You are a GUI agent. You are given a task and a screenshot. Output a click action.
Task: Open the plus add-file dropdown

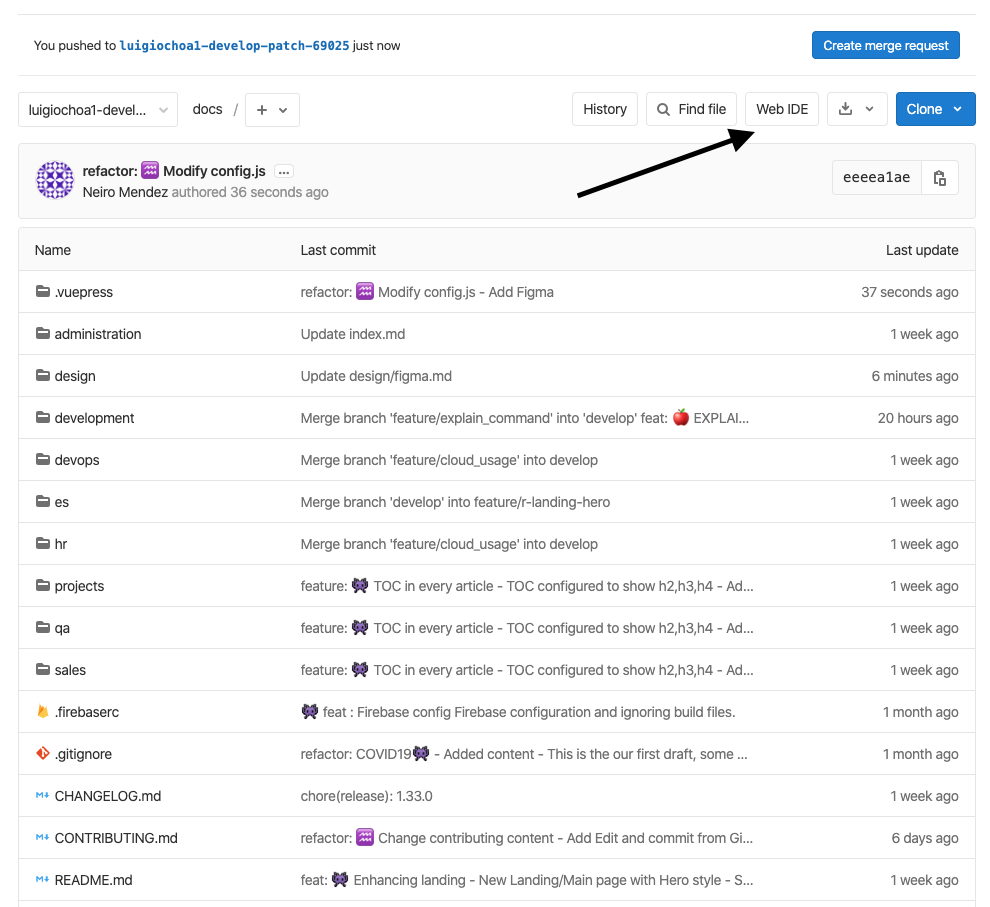(272, 110)
